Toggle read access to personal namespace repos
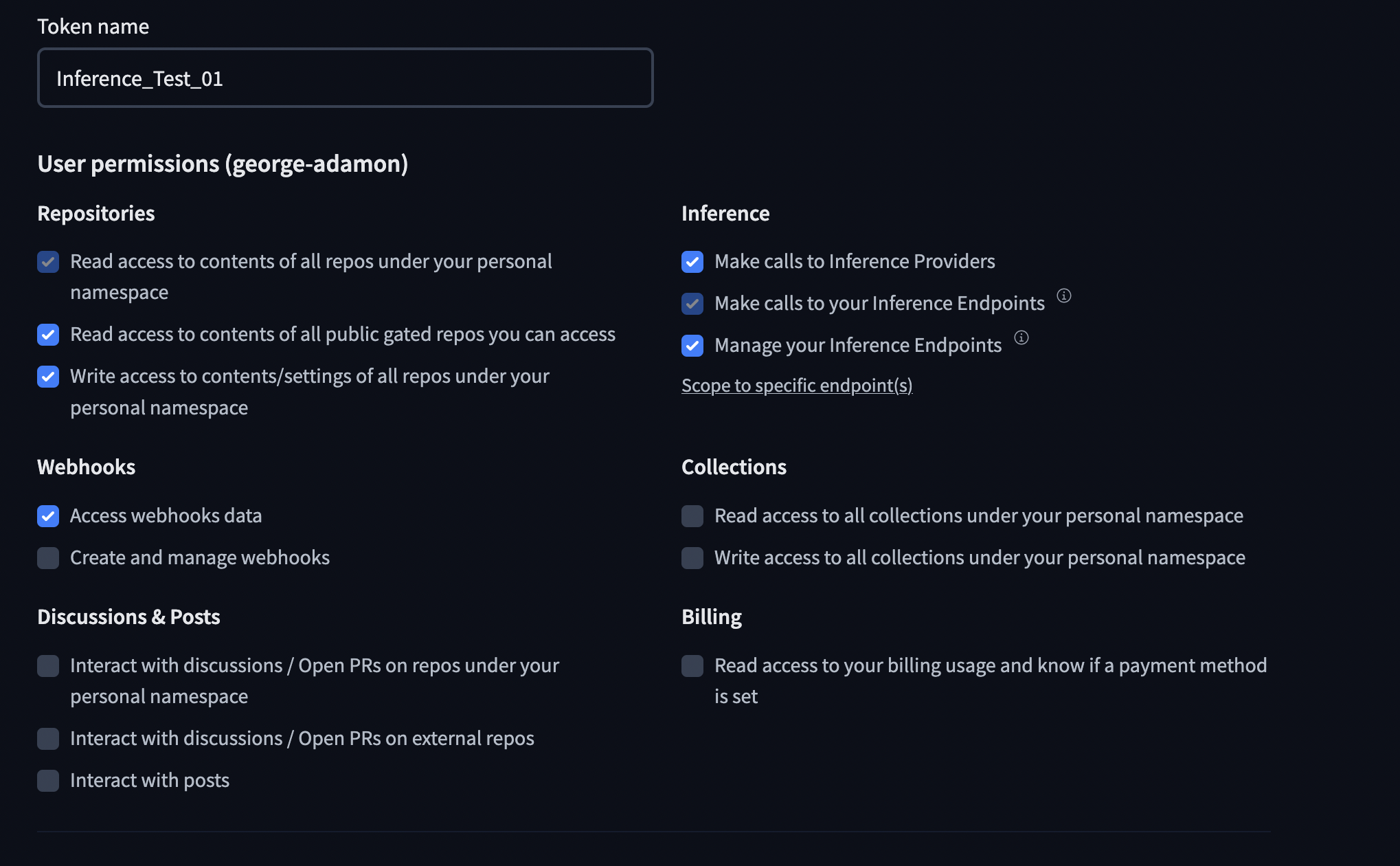This screenshot has width=1400, height=866. click(x=48, y=262)
